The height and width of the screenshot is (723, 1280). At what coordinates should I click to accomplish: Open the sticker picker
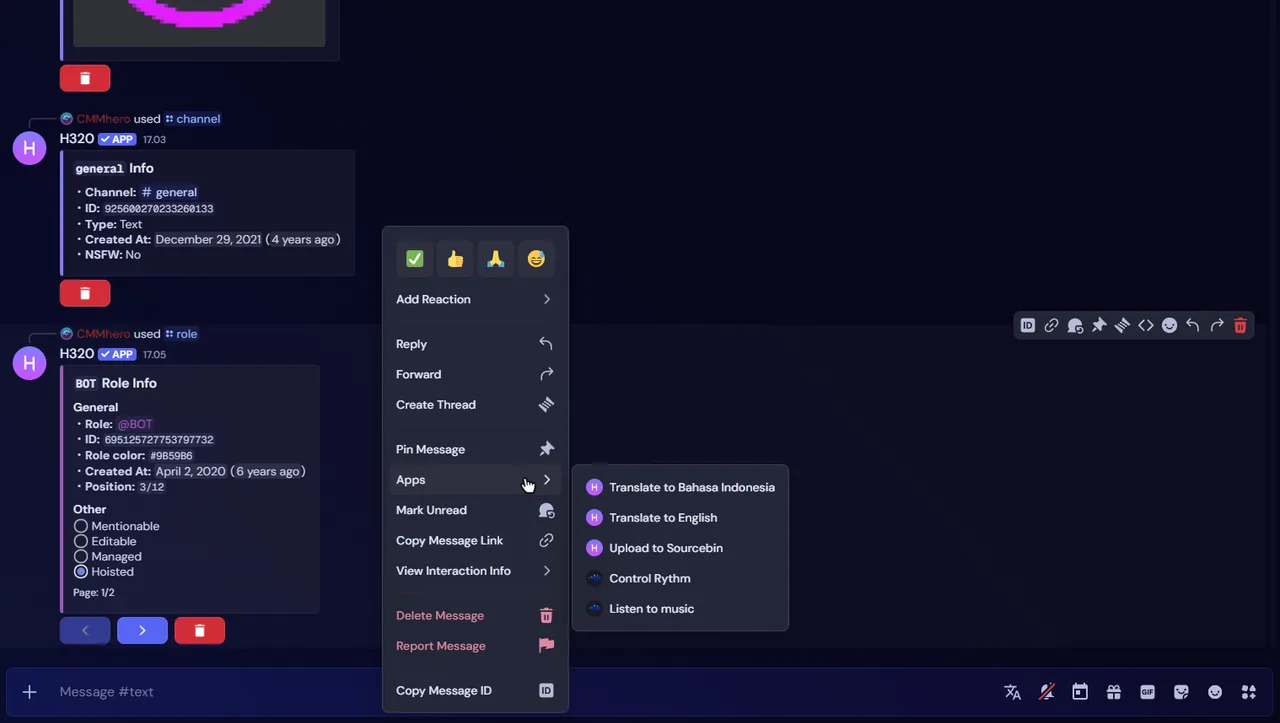point(1181,692)
